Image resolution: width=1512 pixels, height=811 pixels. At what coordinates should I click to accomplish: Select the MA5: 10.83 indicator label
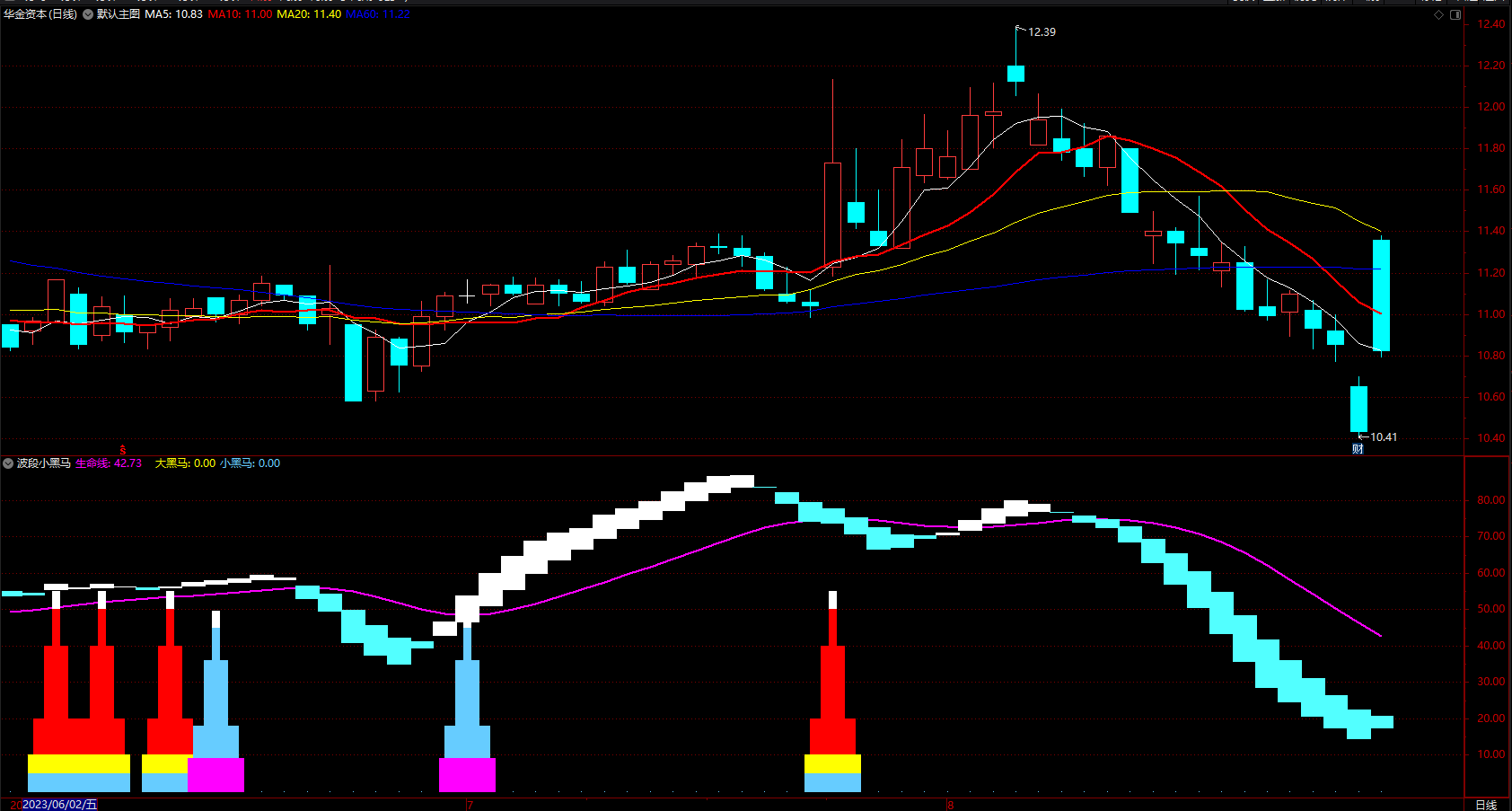[x=174, y=14]
